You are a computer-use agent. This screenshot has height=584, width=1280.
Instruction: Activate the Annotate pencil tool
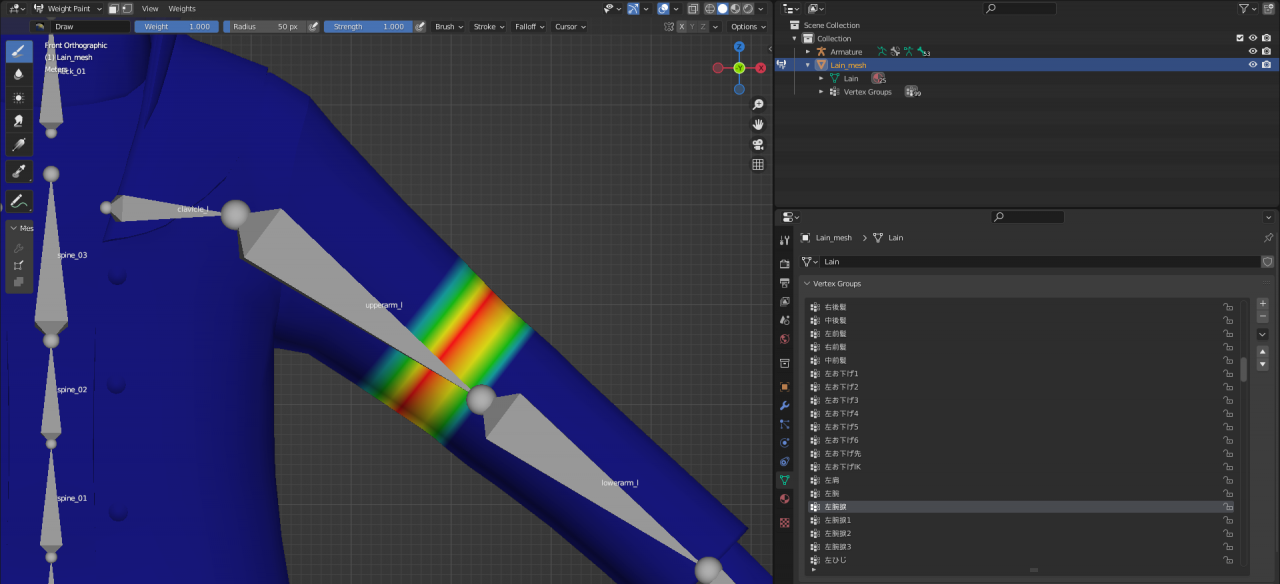point(19,201)
